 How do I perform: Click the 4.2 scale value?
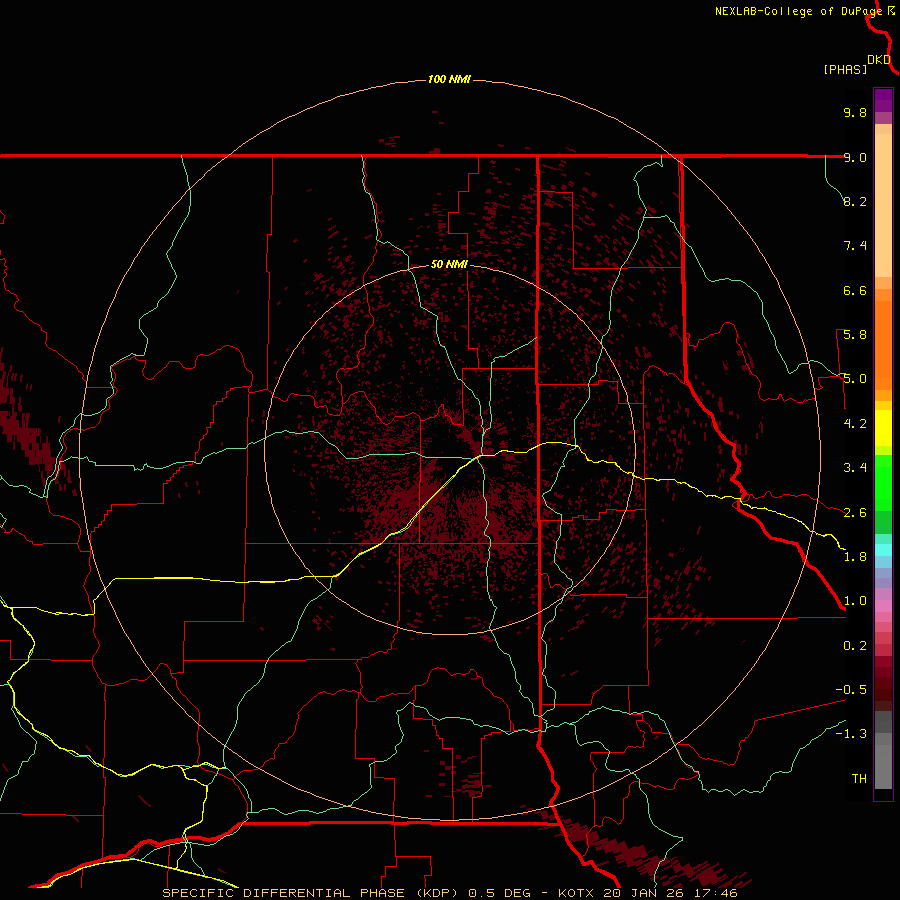pyautogui.click(x=855, y=424)
